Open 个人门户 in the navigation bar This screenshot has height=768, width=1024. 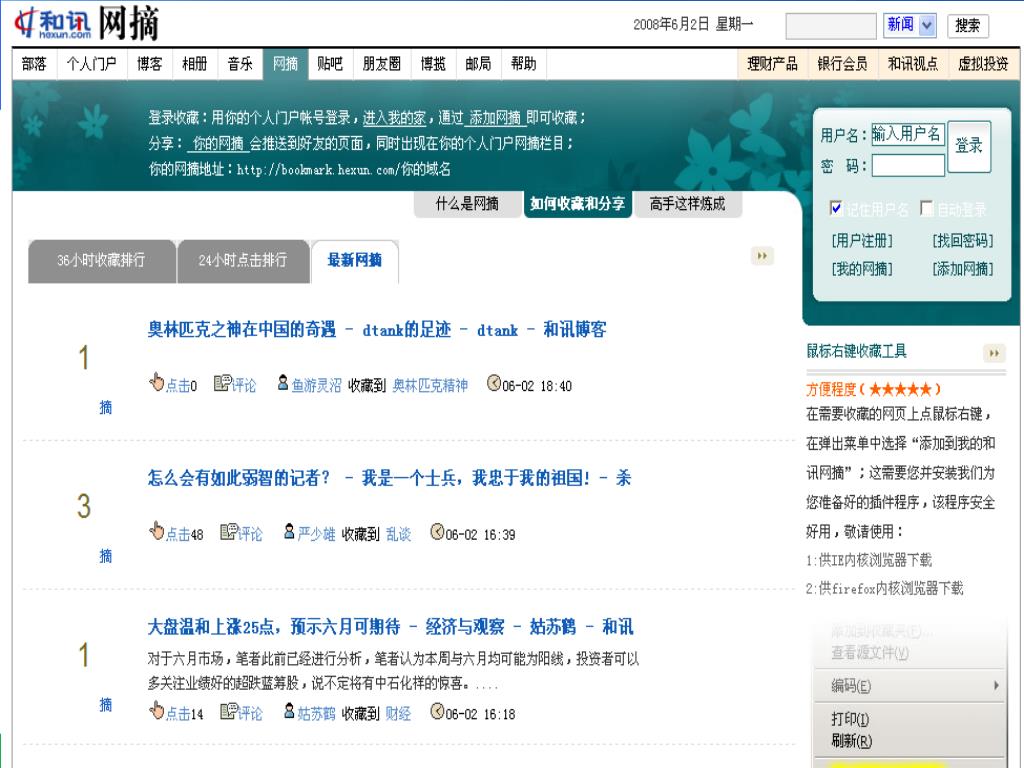click(x=91, y=64)
